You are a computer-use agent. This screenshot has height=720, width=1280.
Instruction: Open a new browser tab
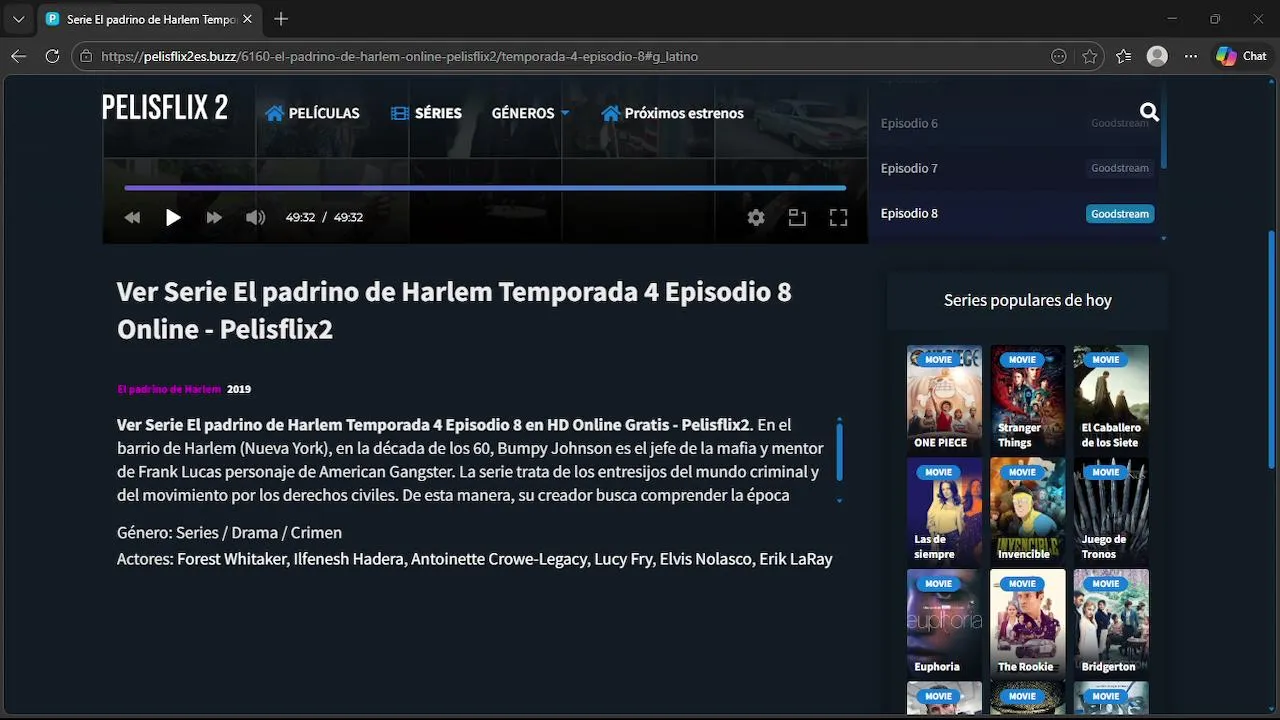tap(281, 19)
